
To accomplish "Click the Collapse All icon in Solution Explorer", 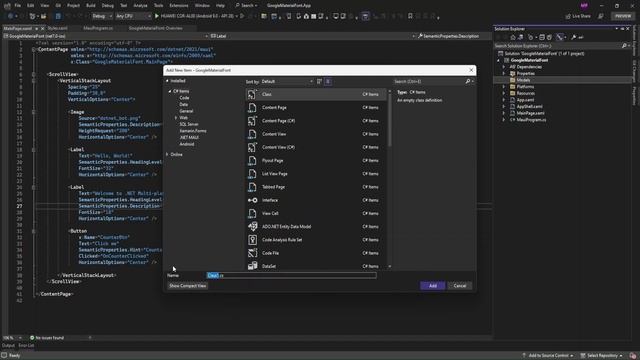I will coord(542,37).
